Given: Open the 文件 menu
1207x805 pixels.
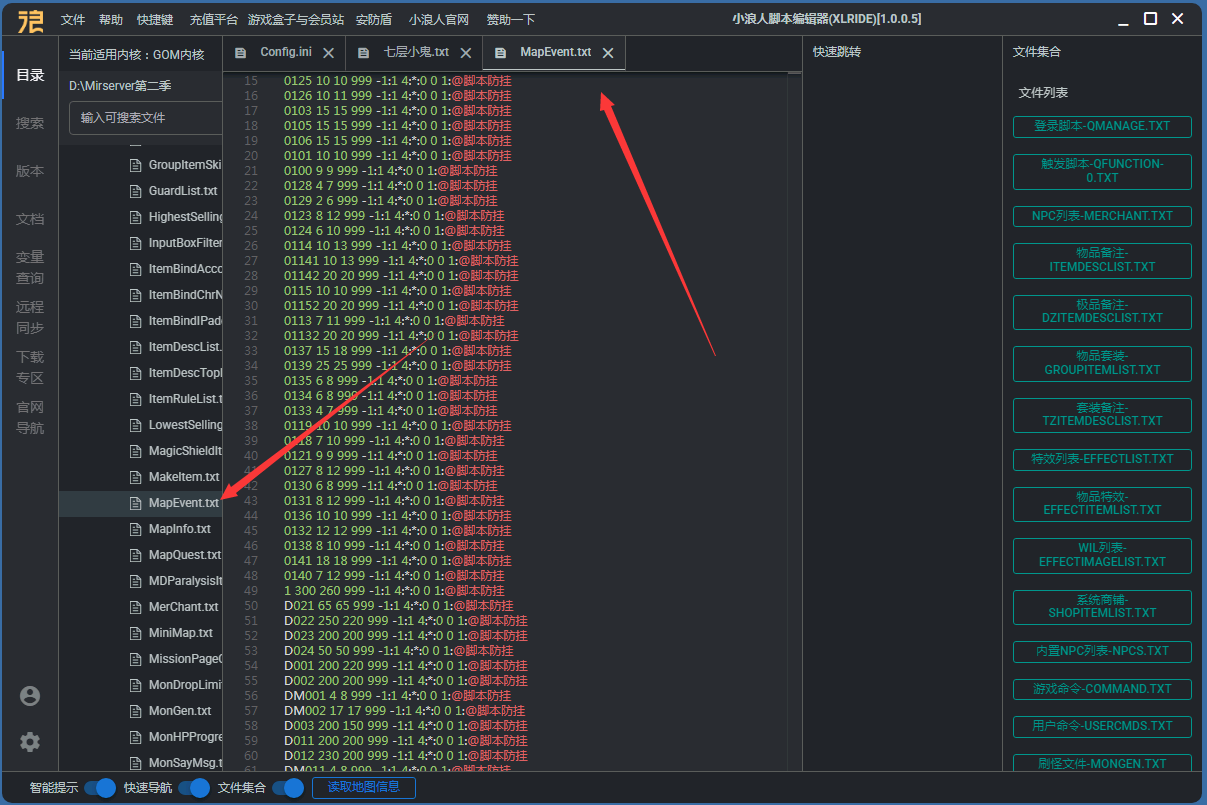Looking at the screenshot, I should [73, 20].
